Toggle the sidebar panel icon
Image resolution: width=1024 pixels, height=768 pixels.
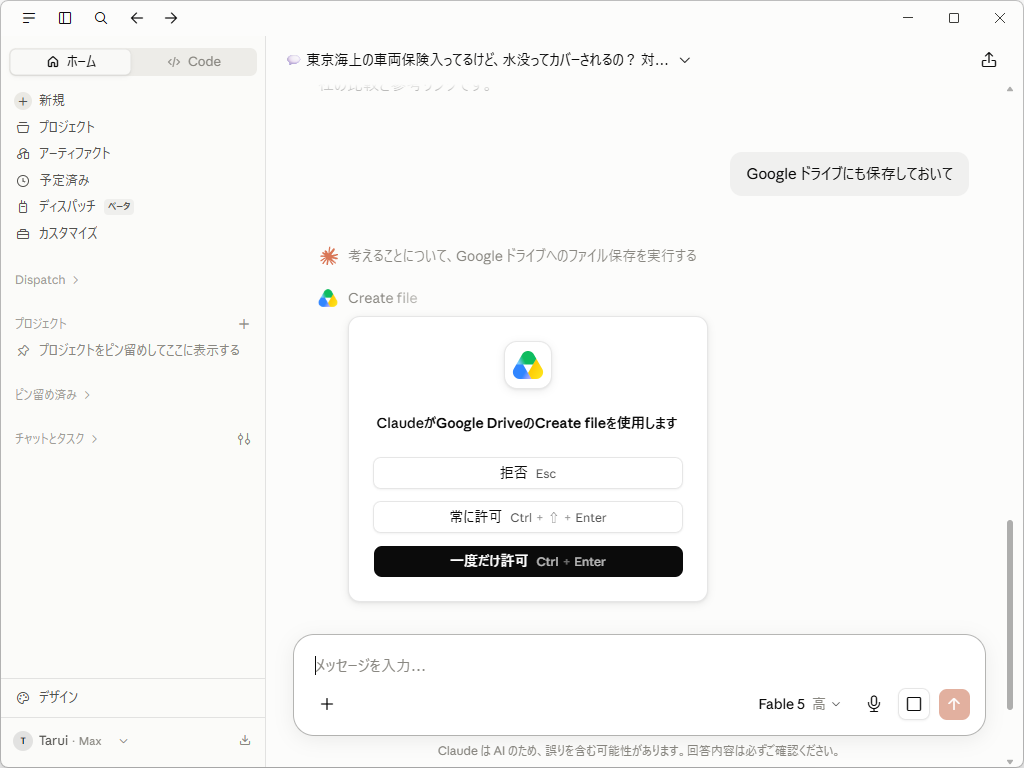65,18
